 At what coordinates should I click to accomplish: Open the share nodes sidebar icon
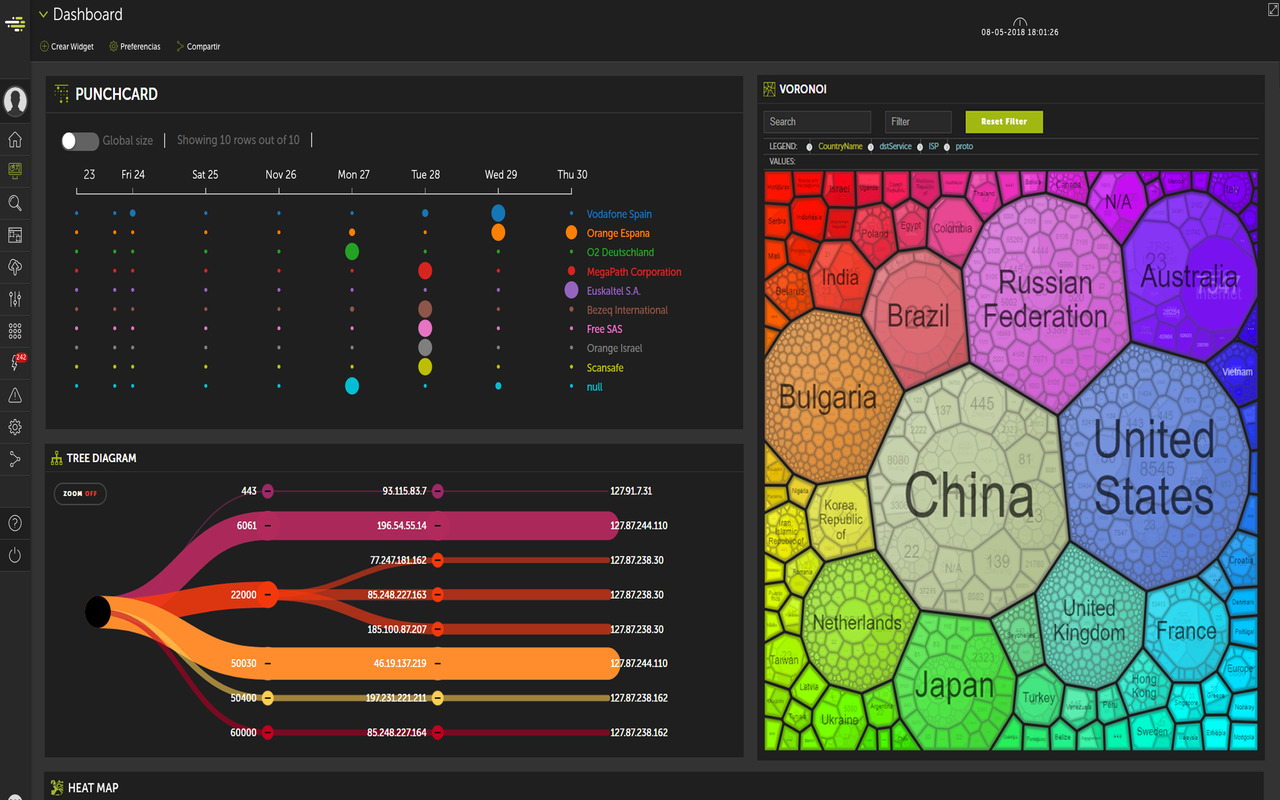[x=15, y=459]
